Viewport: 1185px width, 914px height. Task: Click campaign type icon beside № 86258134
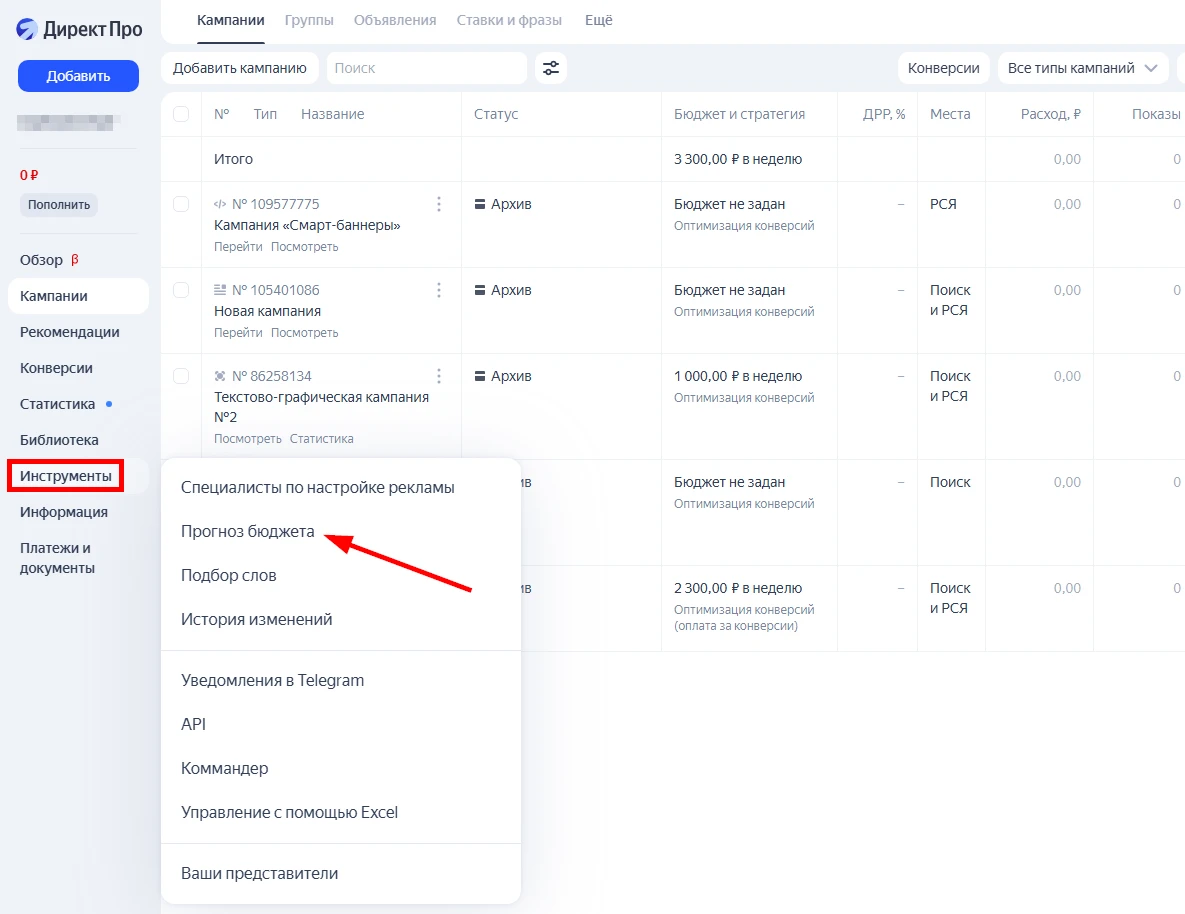(x=220, y=376)
